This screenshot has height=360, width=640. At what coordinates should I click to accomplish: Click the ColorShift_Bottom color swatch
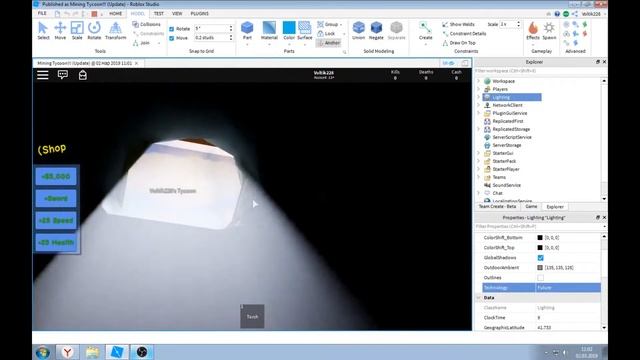[540, 238]
